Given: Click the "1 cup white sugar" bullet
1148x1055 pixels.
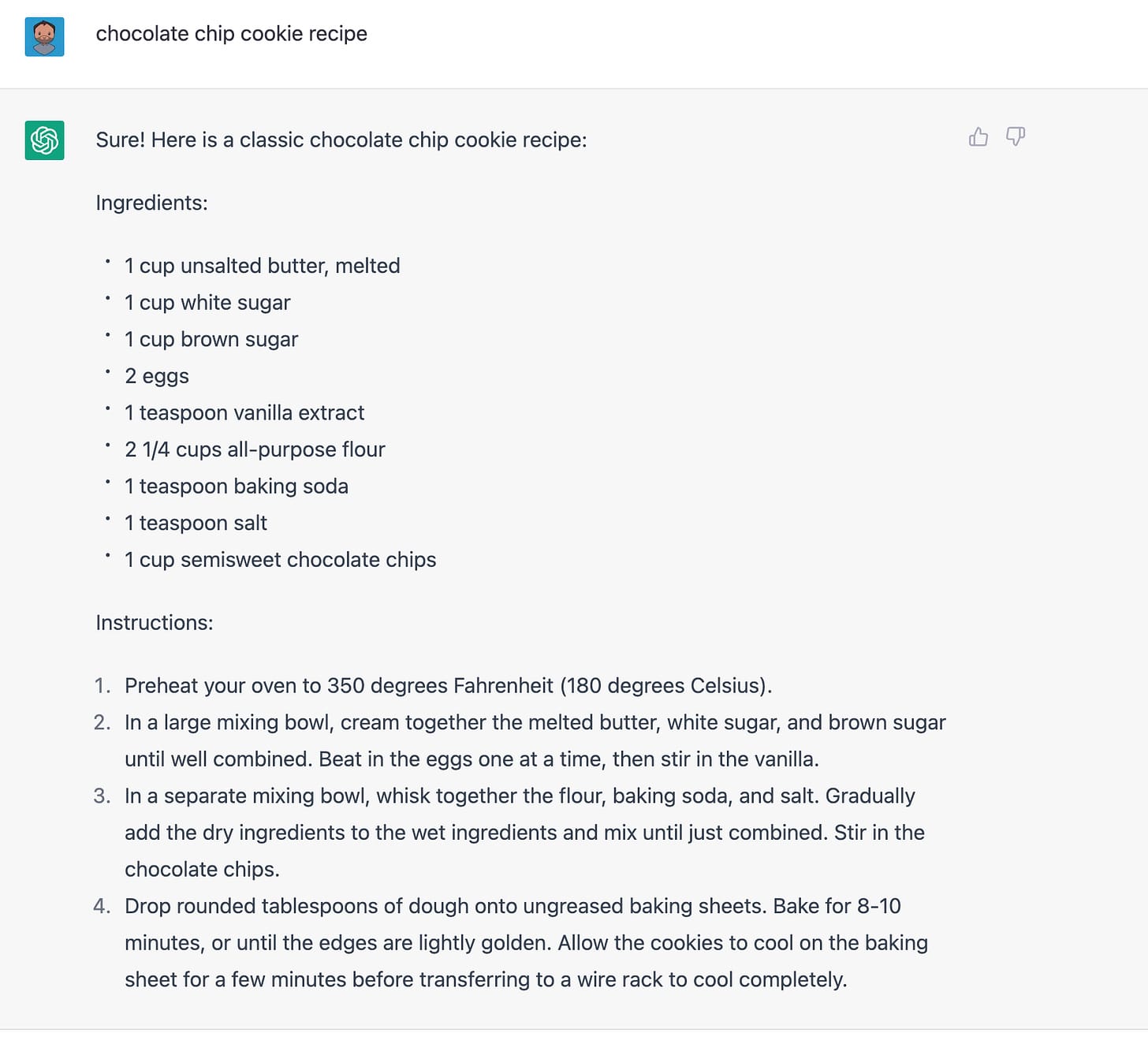Looking at the screenshot, I should tap(207, 303).
